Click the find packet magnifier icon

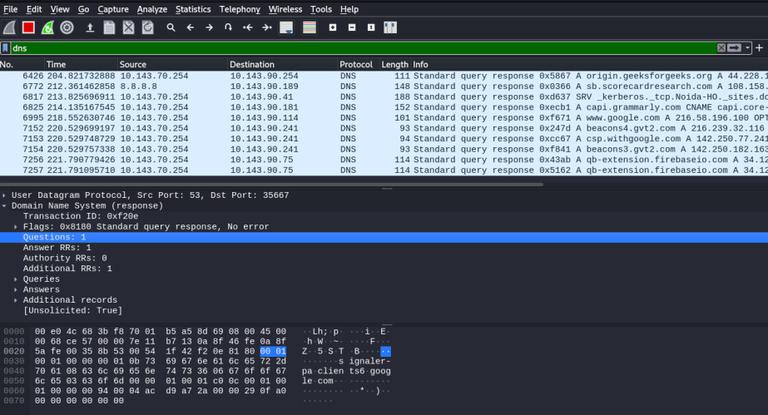(x=170, y=28)
